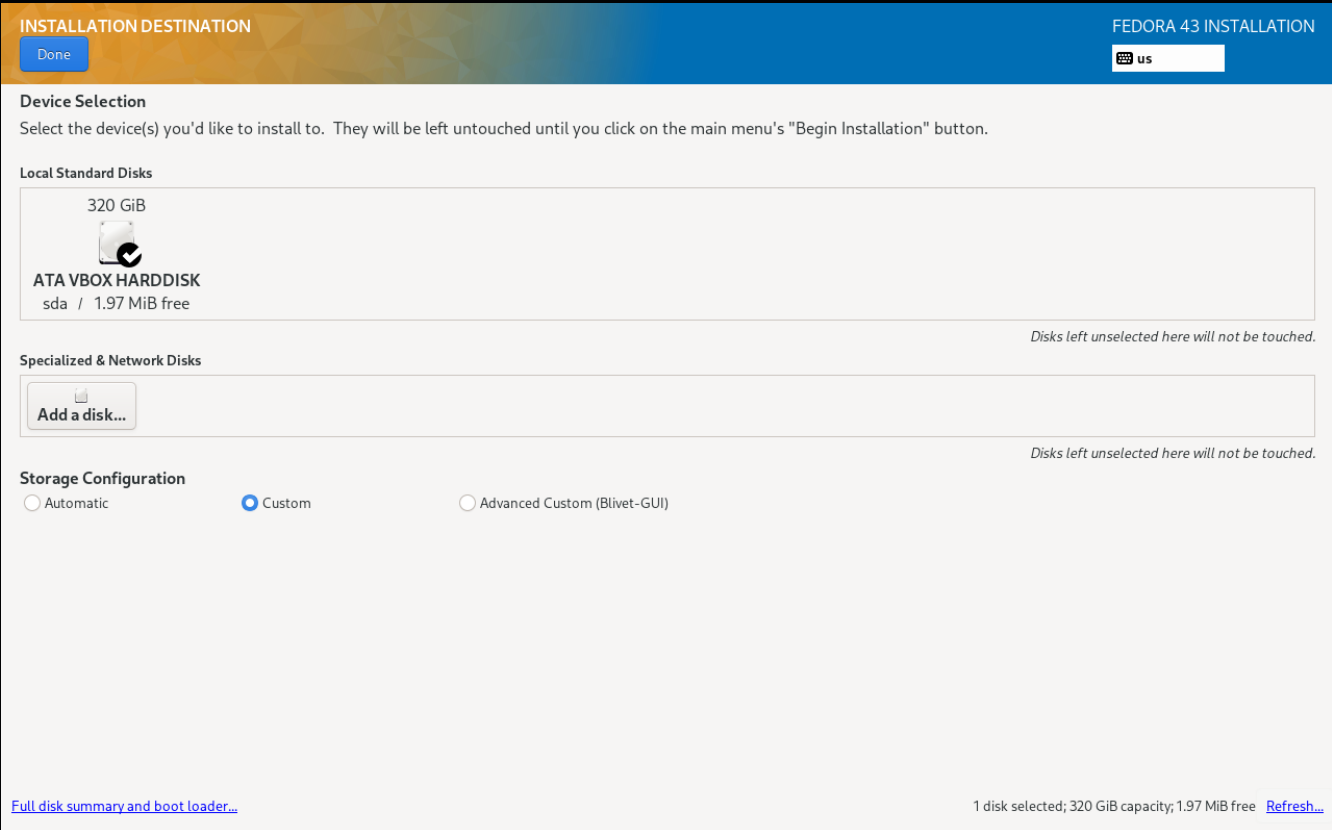Select the Custom storage configuration radio
The image size is (1332, 830).
click(250, 503)
